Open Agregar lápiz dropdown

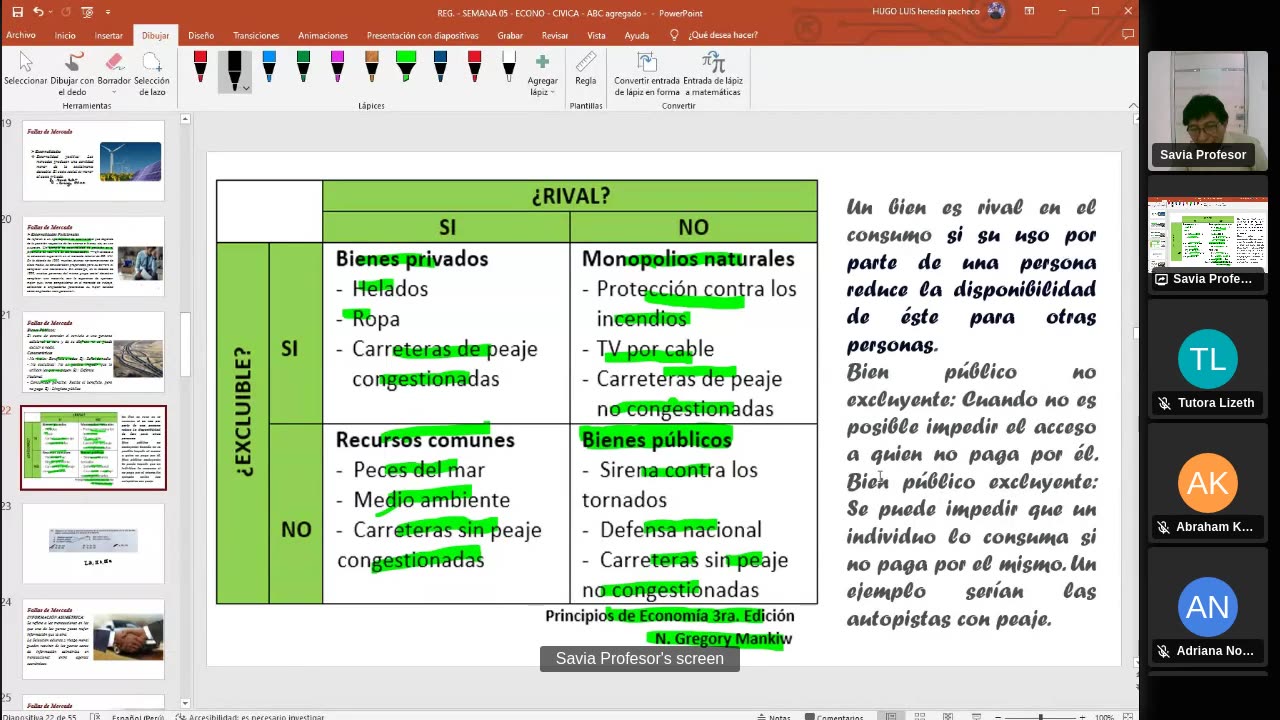[x=543, y=75]
